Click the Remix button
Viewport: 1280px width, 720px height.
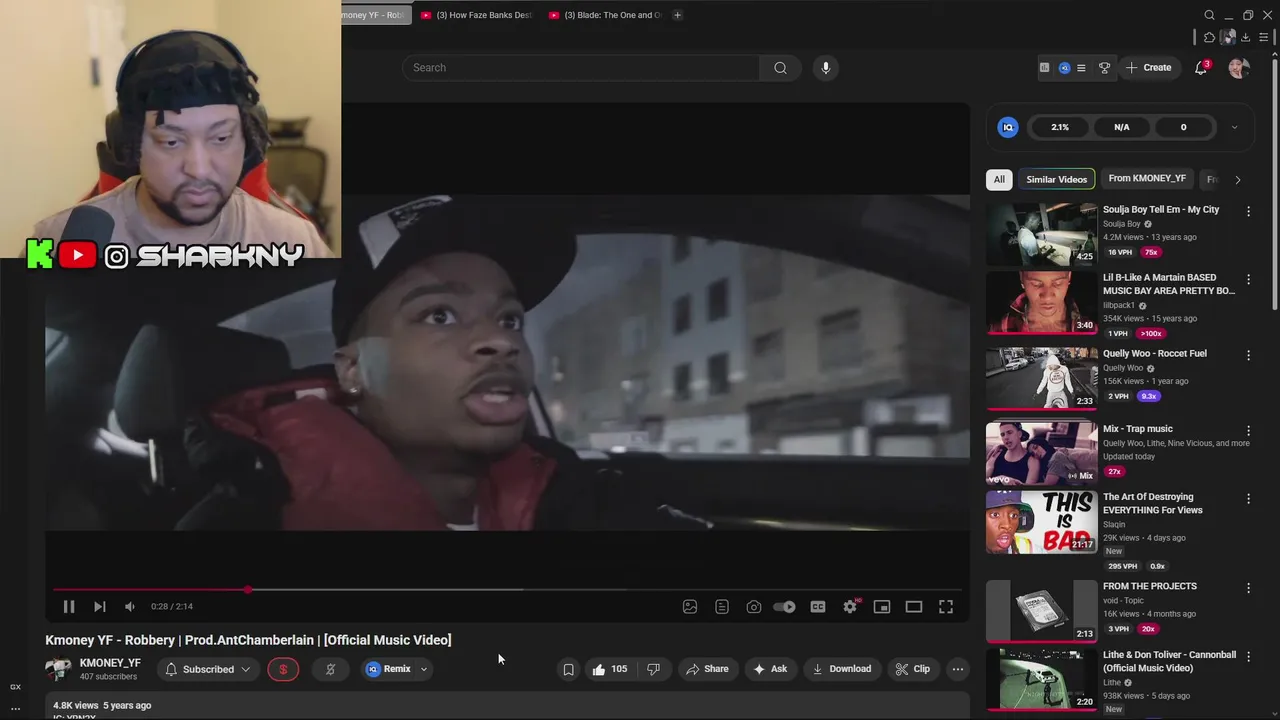point(388,669)
